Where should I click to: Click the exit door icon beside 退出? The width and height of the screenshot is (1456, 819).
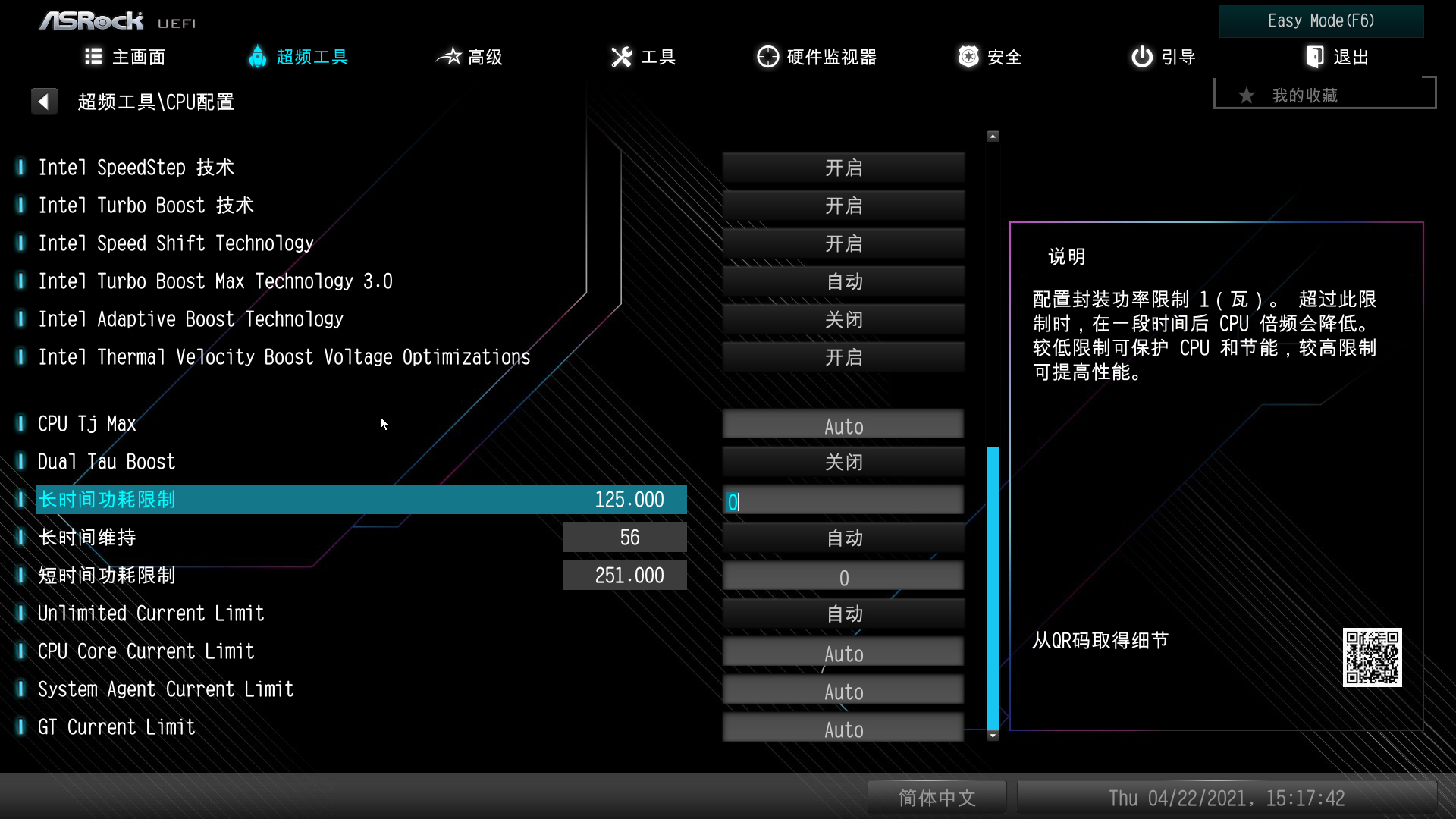[1315, 57]
